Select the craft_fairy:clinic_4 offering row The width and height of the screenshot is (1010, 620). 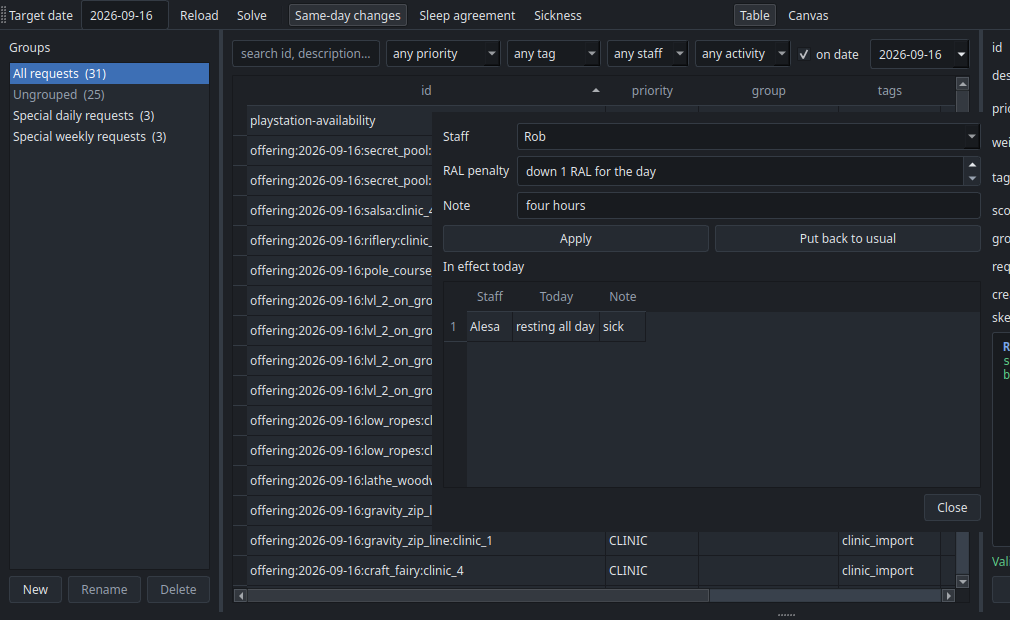coord(593,570)
